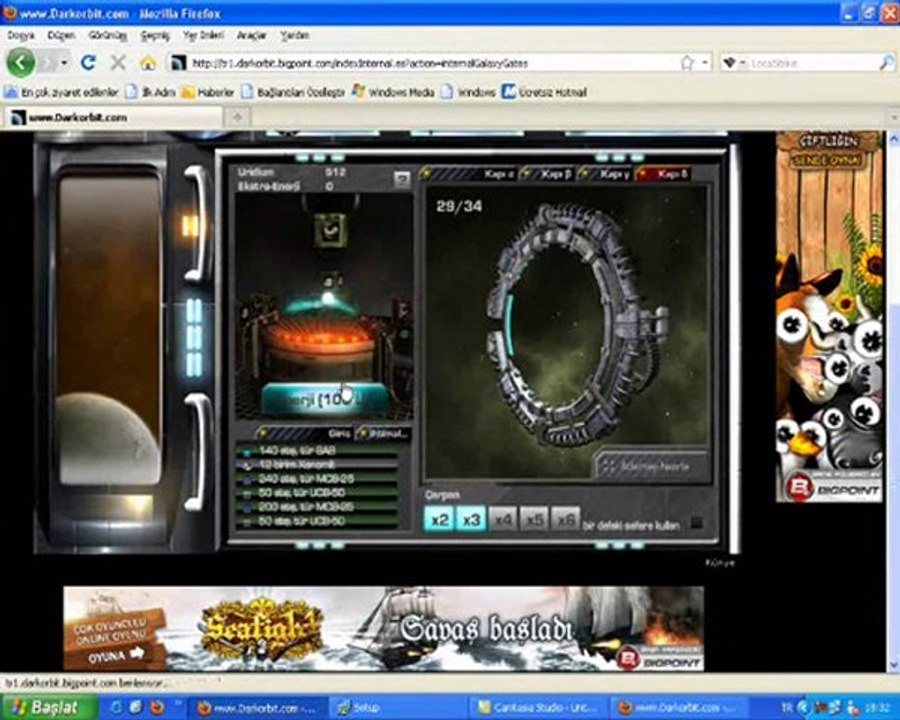Viewport: 900px width, 720px height.
Task: Click the Uridium 512 balance value
Action: (x=335, y=172)
